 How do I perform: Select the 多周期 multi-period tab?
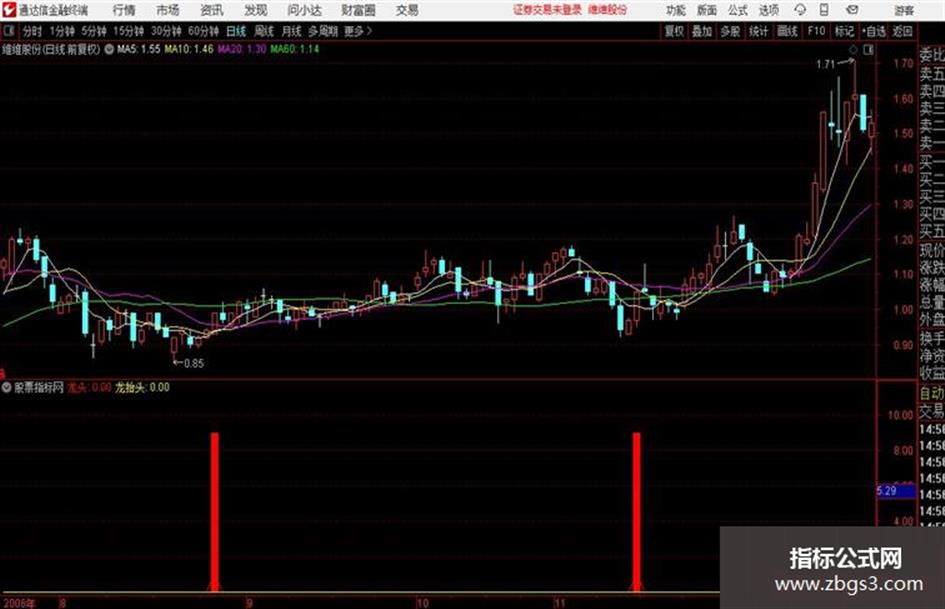pos(323,31)
